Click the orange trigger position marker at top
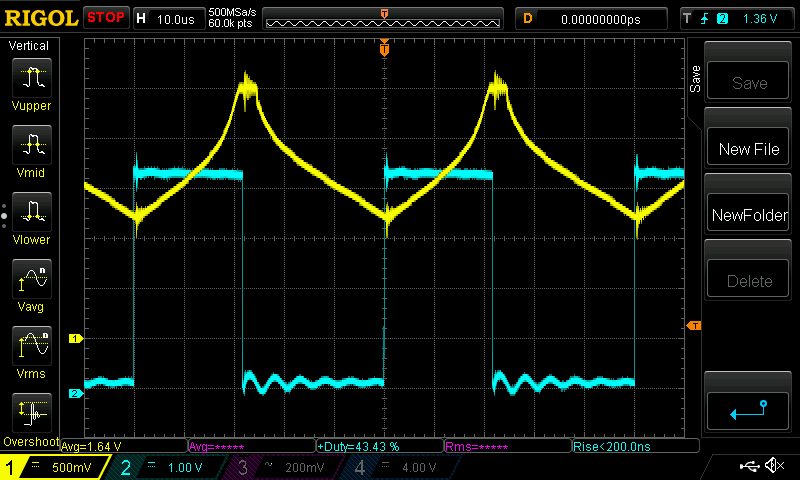The image size is (800, 480). tap(385, 48)
